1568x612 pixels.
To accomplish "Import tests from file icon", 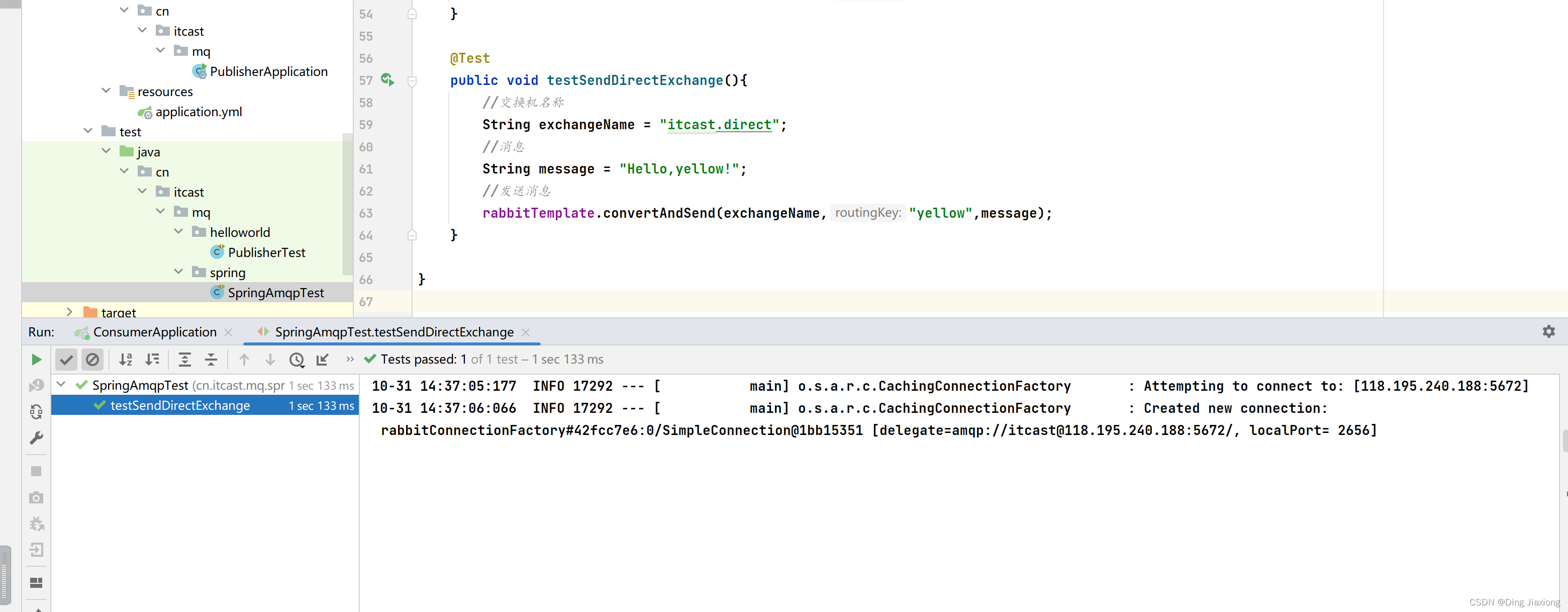I will tap(323, 359).
